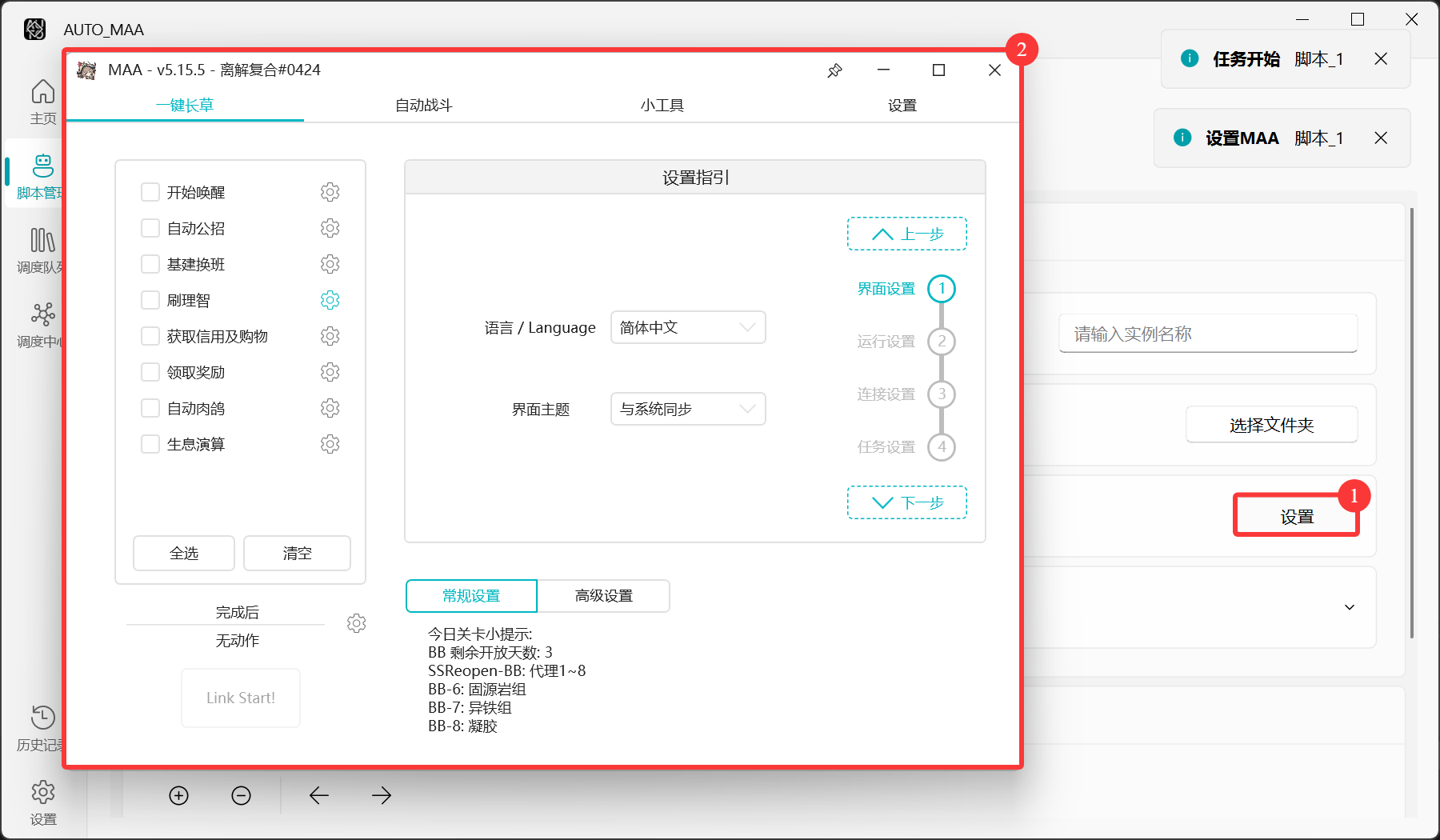Open the 语言 / Language dropdown
The height and width of the screenshot is (840, 1440).
tap(687, 327)
